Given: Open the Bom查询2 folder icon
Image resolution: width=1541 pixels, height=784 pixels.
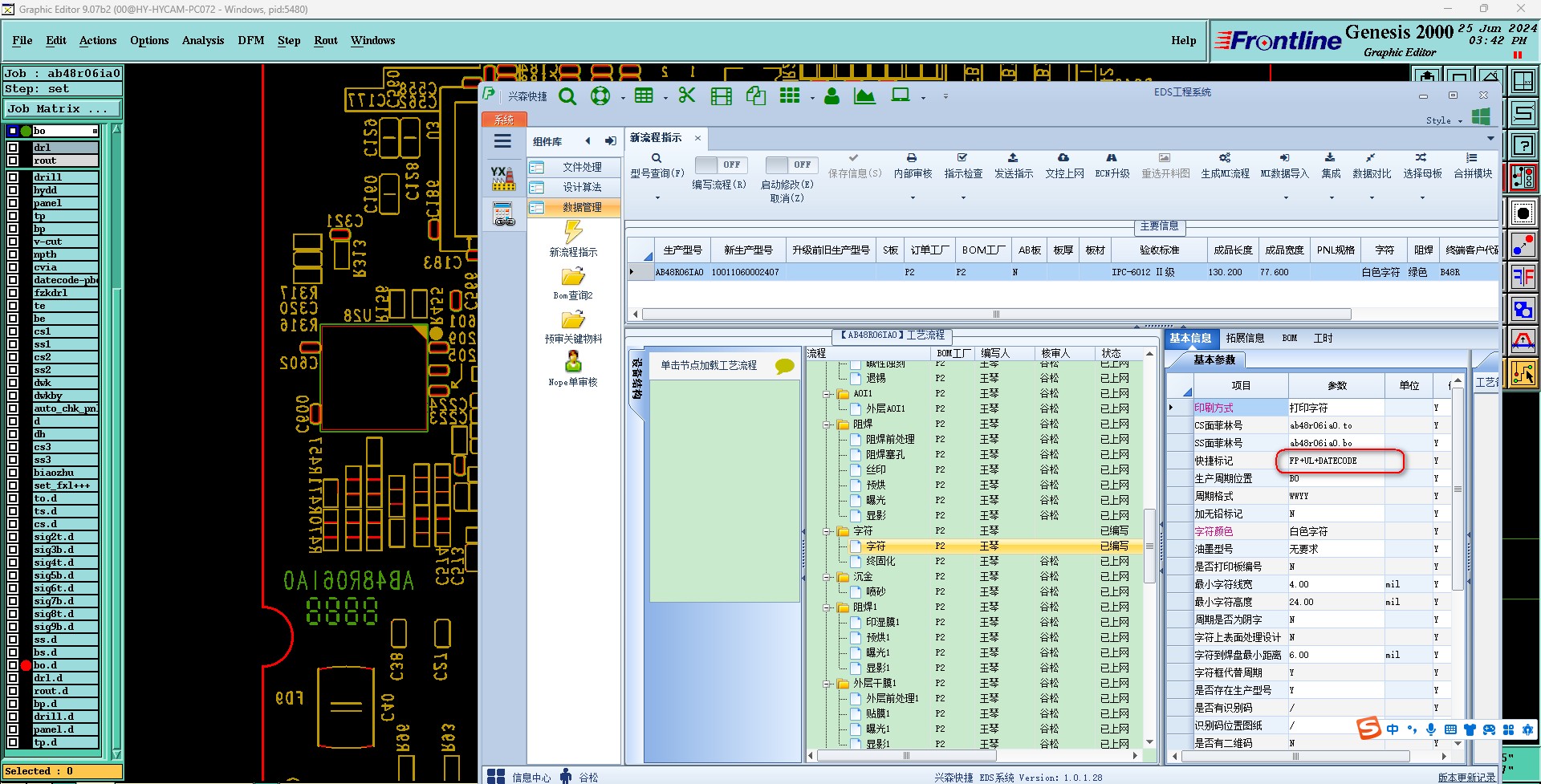Looking at the screenshot, I should coord(573,277).
